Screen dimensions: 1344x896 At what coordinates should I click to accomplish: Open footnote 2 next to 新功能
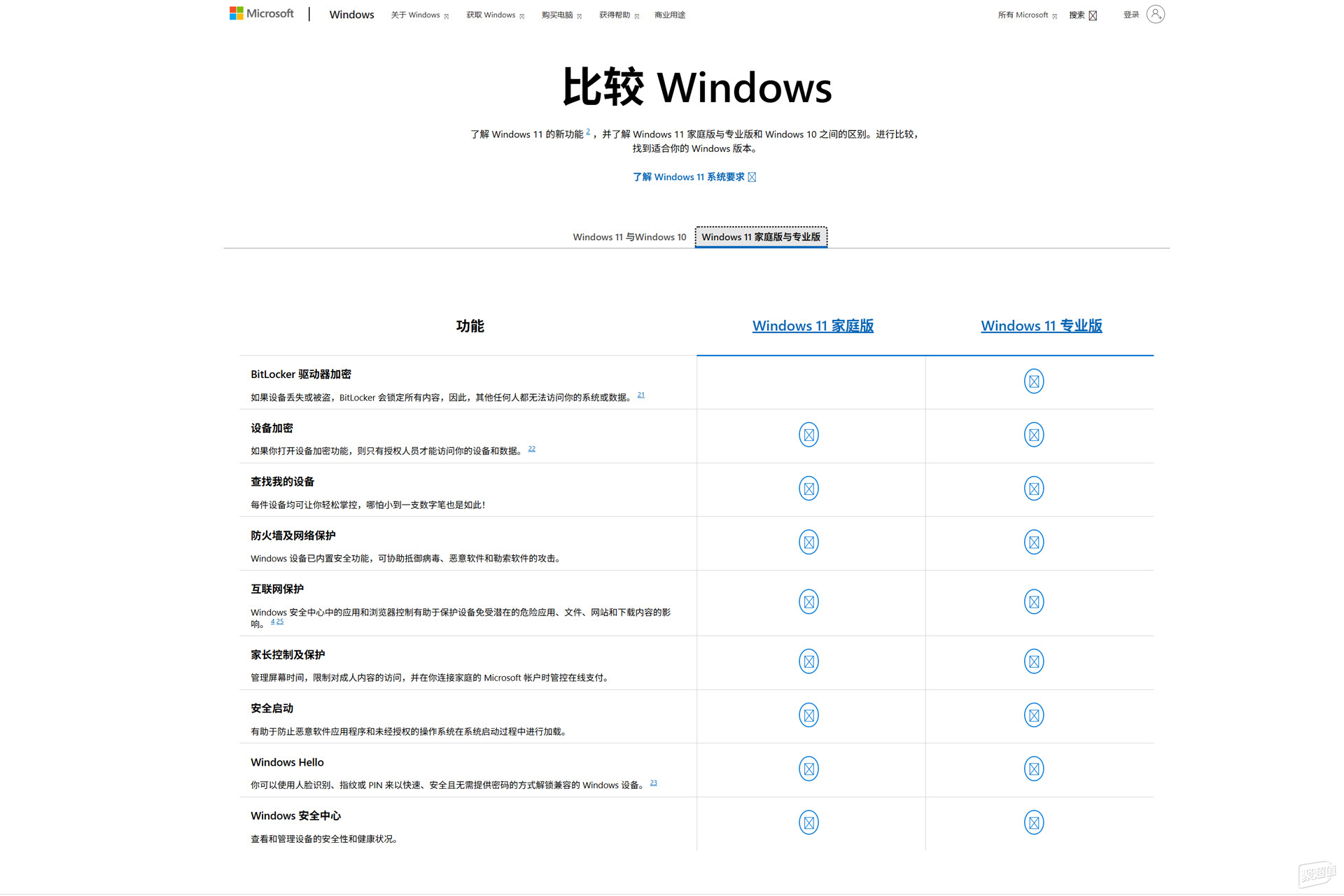click(588, 131)
